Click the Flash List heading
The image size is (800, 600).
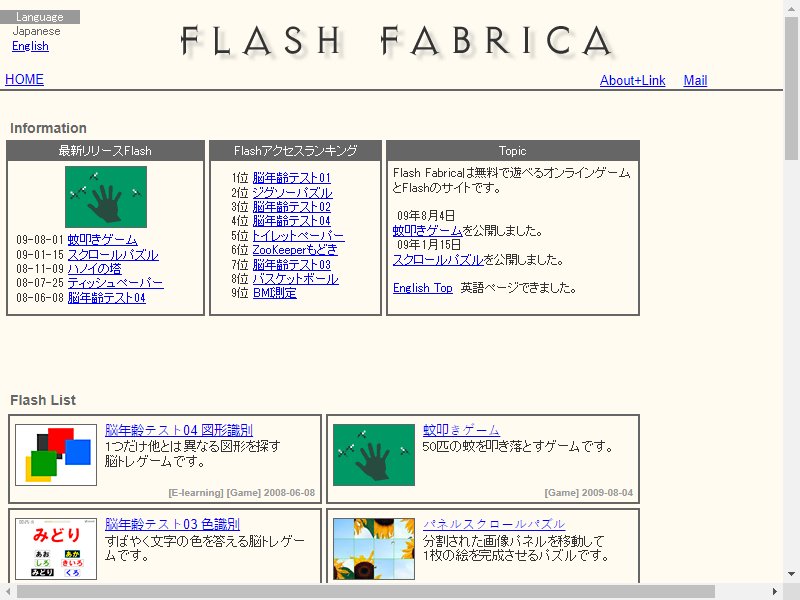click(x=43, y=400)
